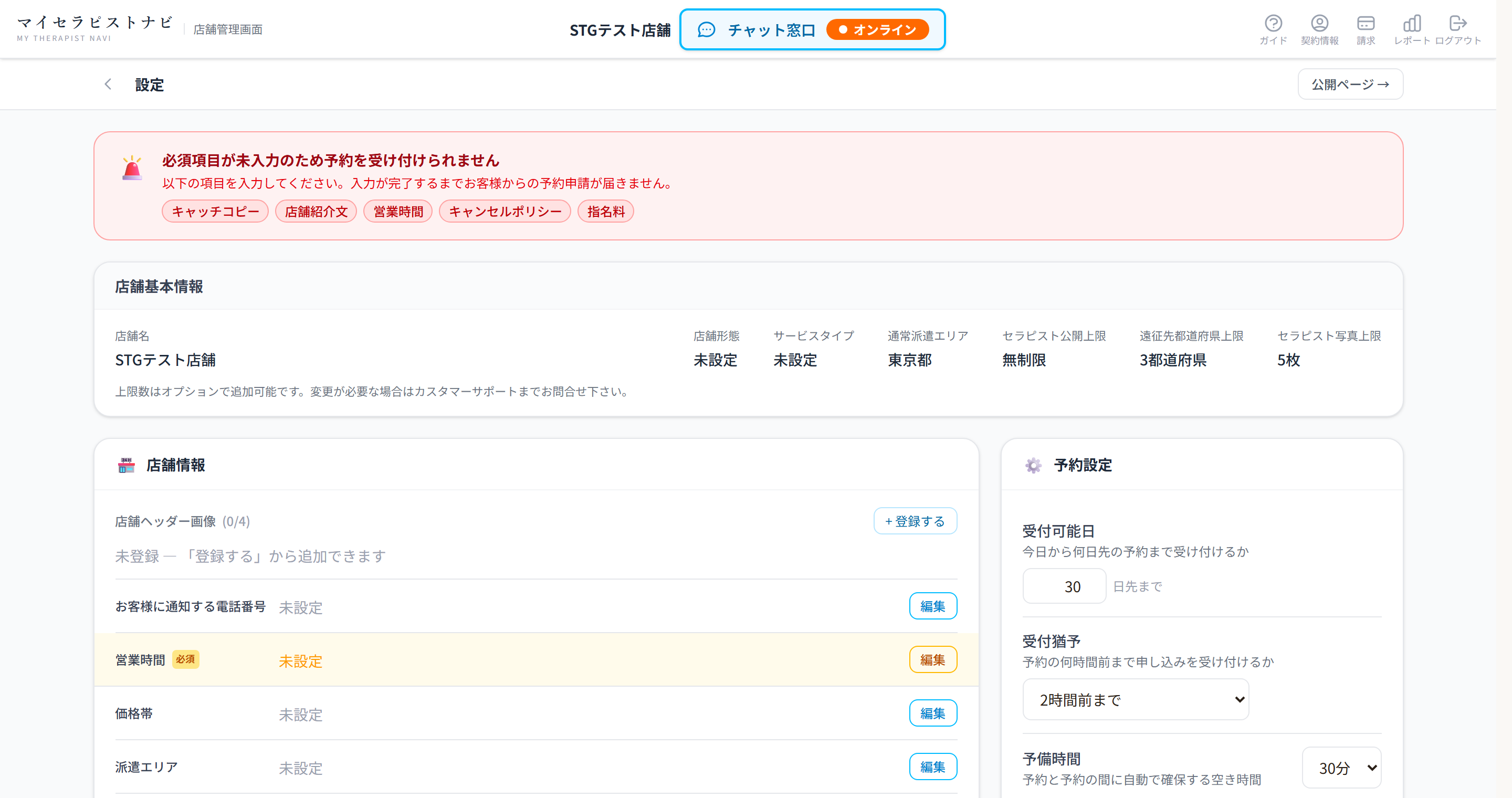Image resolution: width=1512 pixels, height=798 pixels.
Task: Click the STGテスト店舗 header name
Action: tap(620, 30)
